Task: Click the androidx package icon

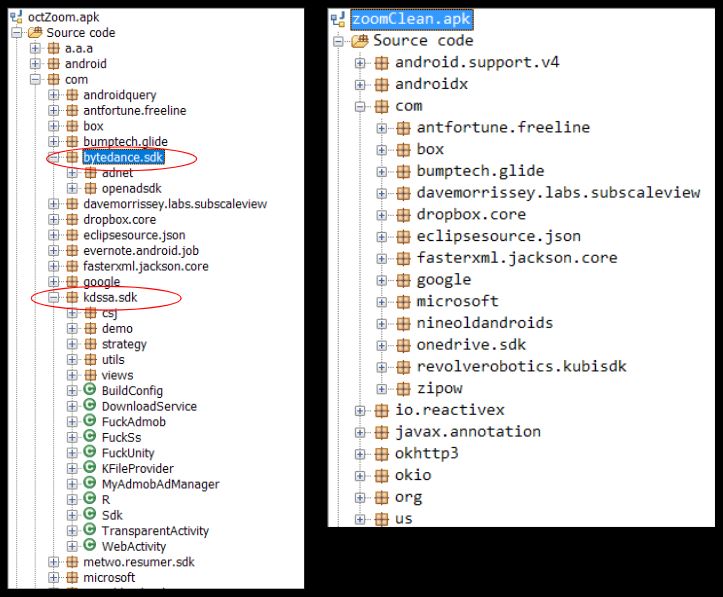Action: [381, 84]
